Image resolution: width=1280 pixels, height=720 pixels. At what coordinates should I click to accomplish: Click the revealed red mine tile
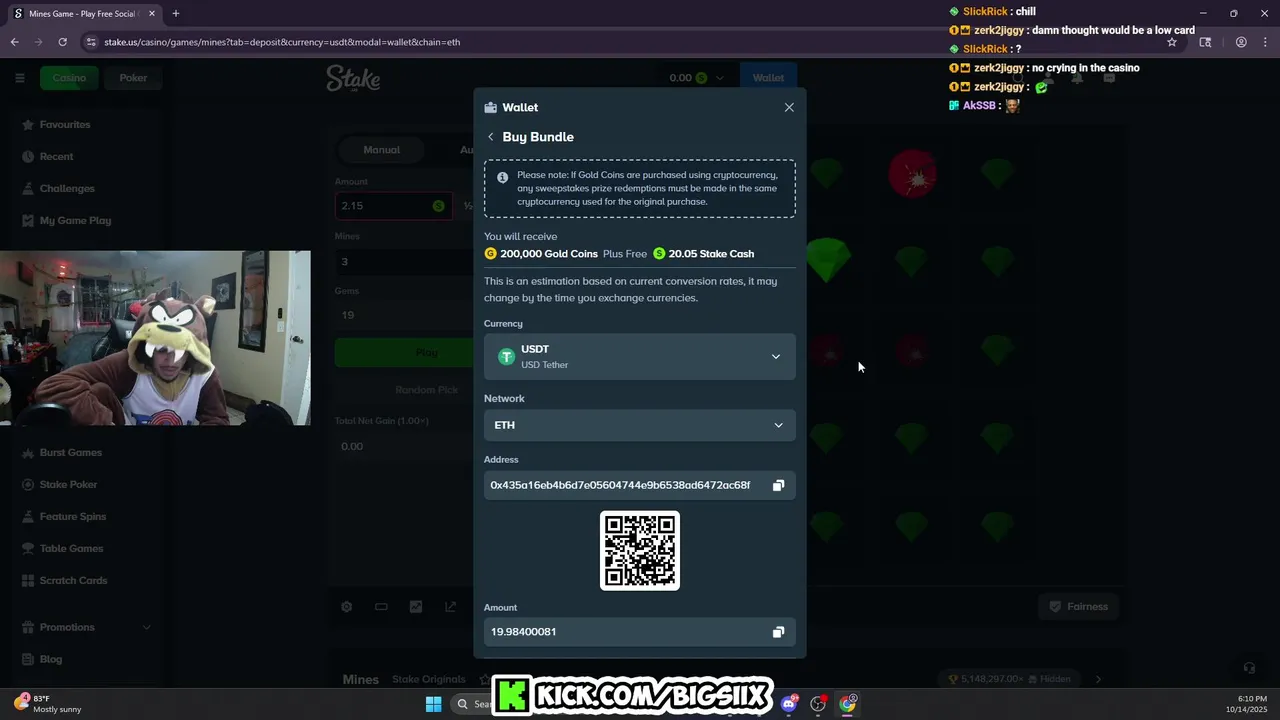coord(912,174)
